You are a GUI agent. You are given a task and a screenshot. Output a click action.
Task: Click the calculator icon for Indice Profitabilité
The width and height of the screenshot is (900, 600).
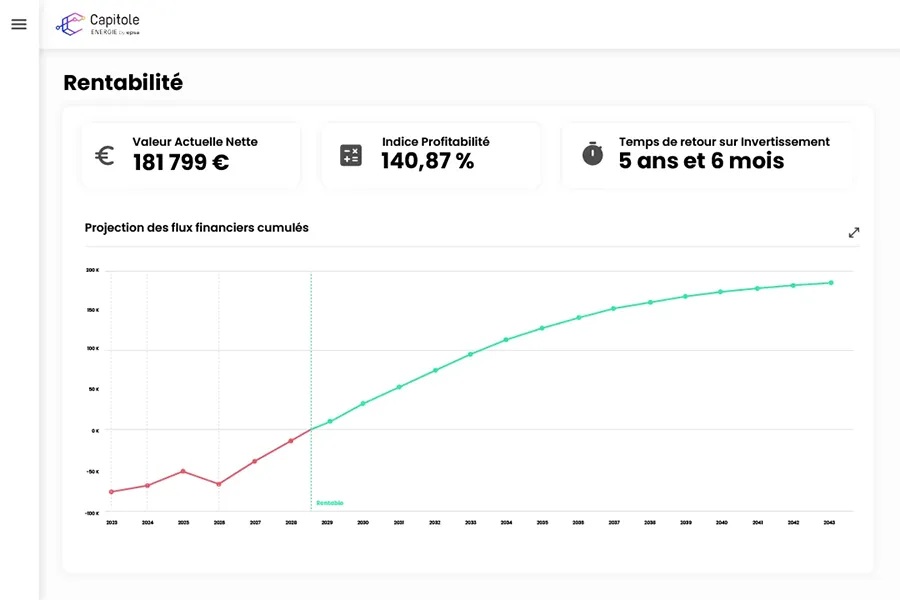tap(351, 155)
